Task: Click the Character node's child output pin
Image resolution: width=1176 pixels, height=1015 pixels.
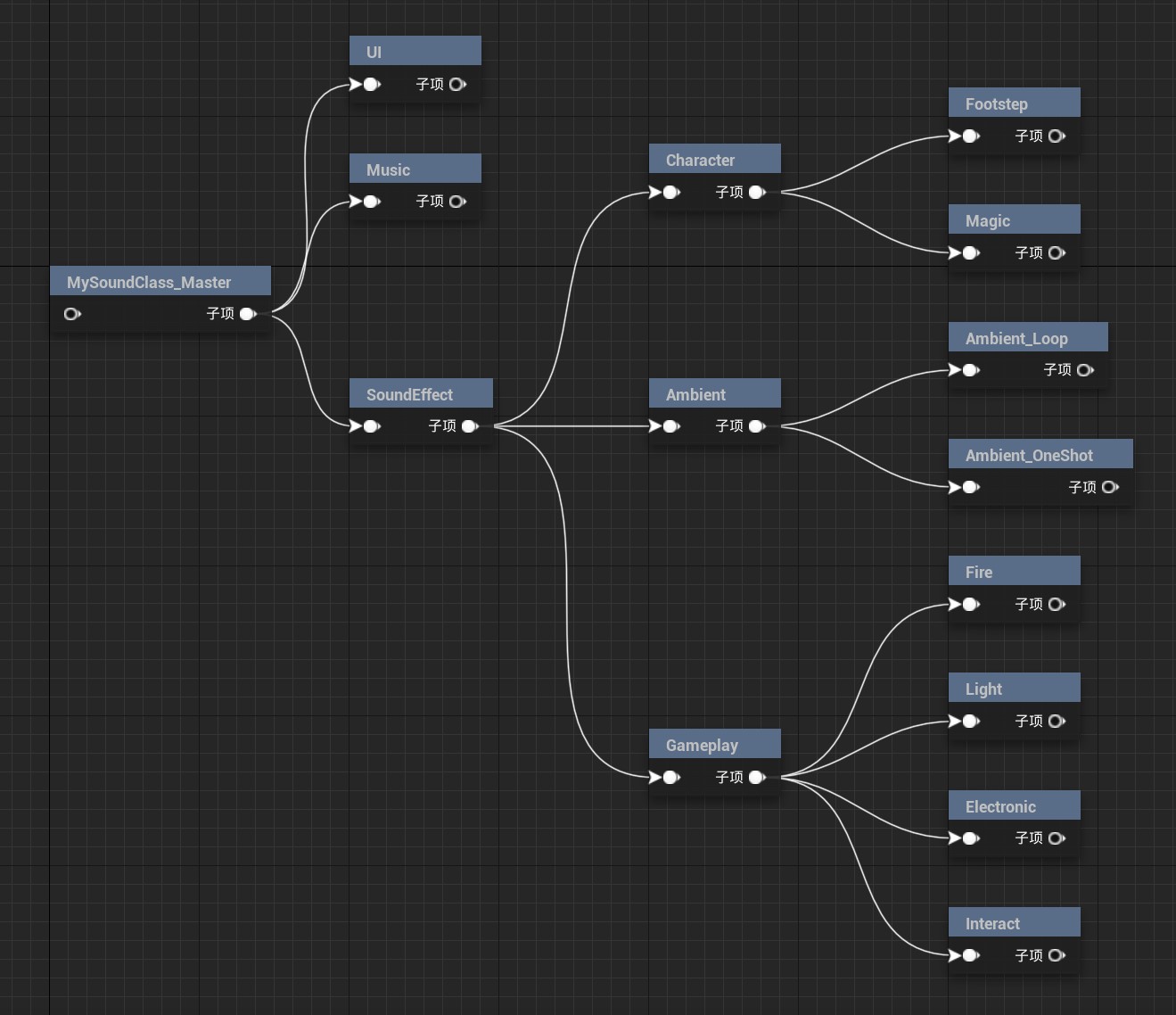Action: [757, 193]
